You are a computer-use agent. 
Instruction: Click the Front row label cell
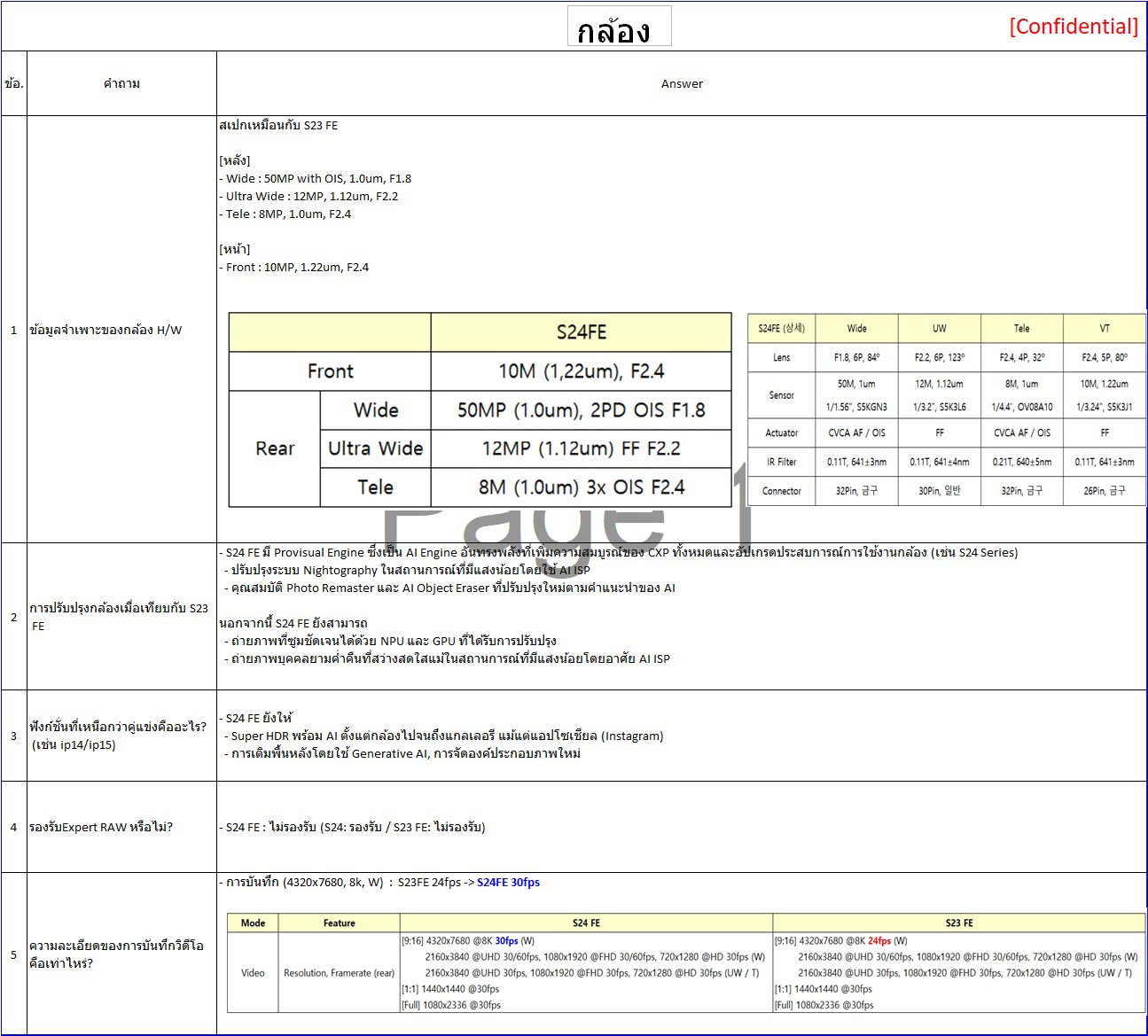click(x=330, y=371)
